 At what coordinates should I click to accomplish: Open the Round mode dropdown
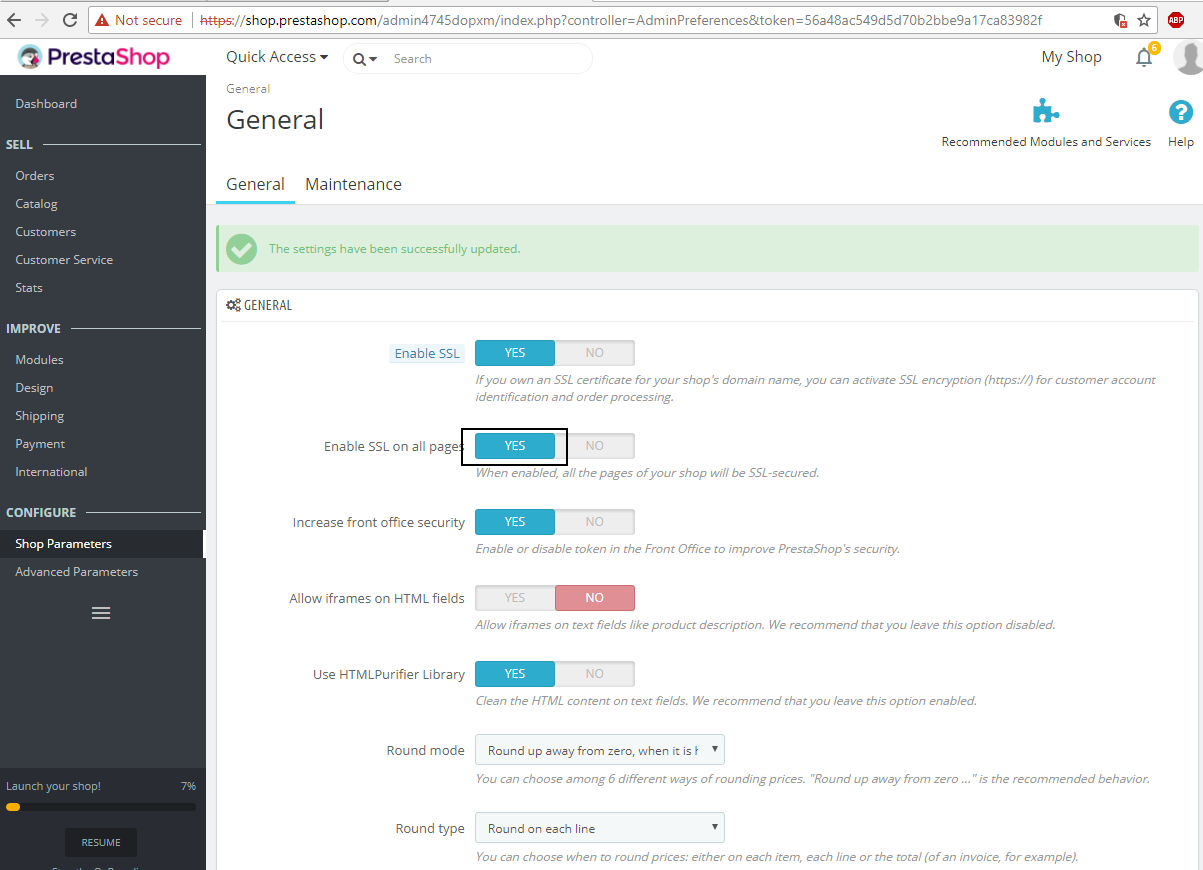600,750
